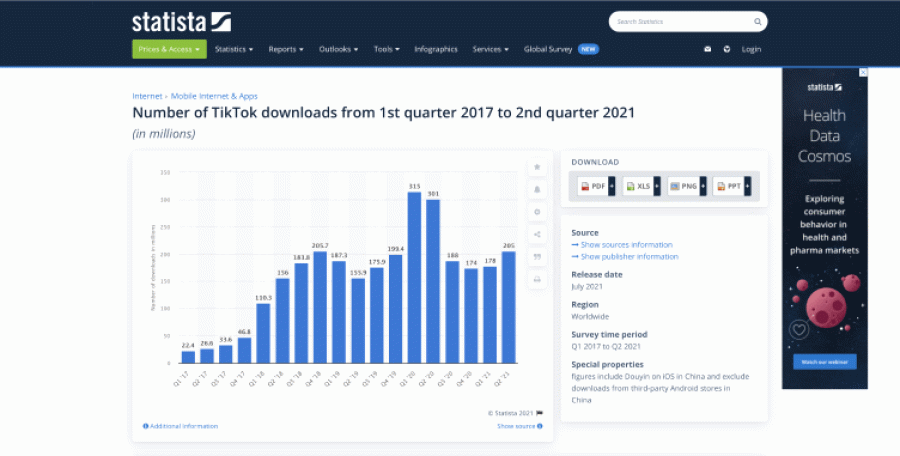Select the last bar labeled 205
This screenshot has height=456, width=900.
tap(509, 307)
